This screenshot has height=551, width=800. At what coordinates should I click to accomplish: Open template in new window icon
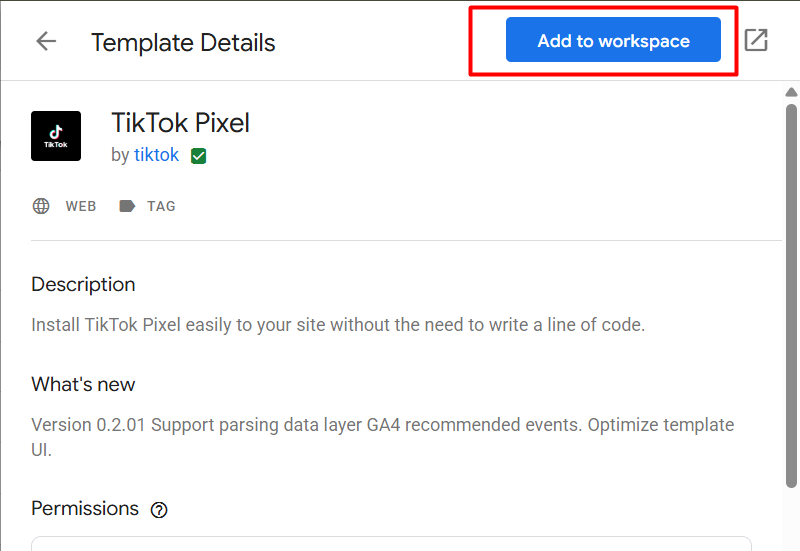(756, 41)
